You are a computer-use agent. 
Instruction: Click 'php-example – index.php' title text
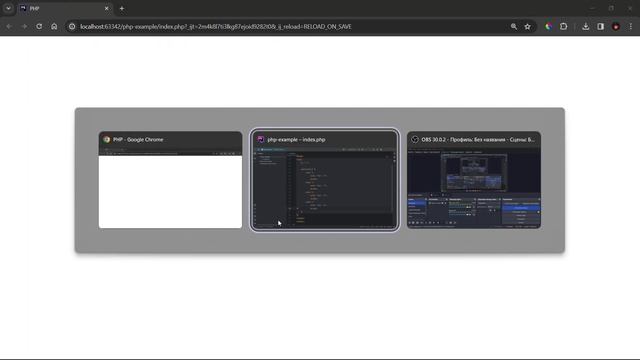(x=296, y=140)
